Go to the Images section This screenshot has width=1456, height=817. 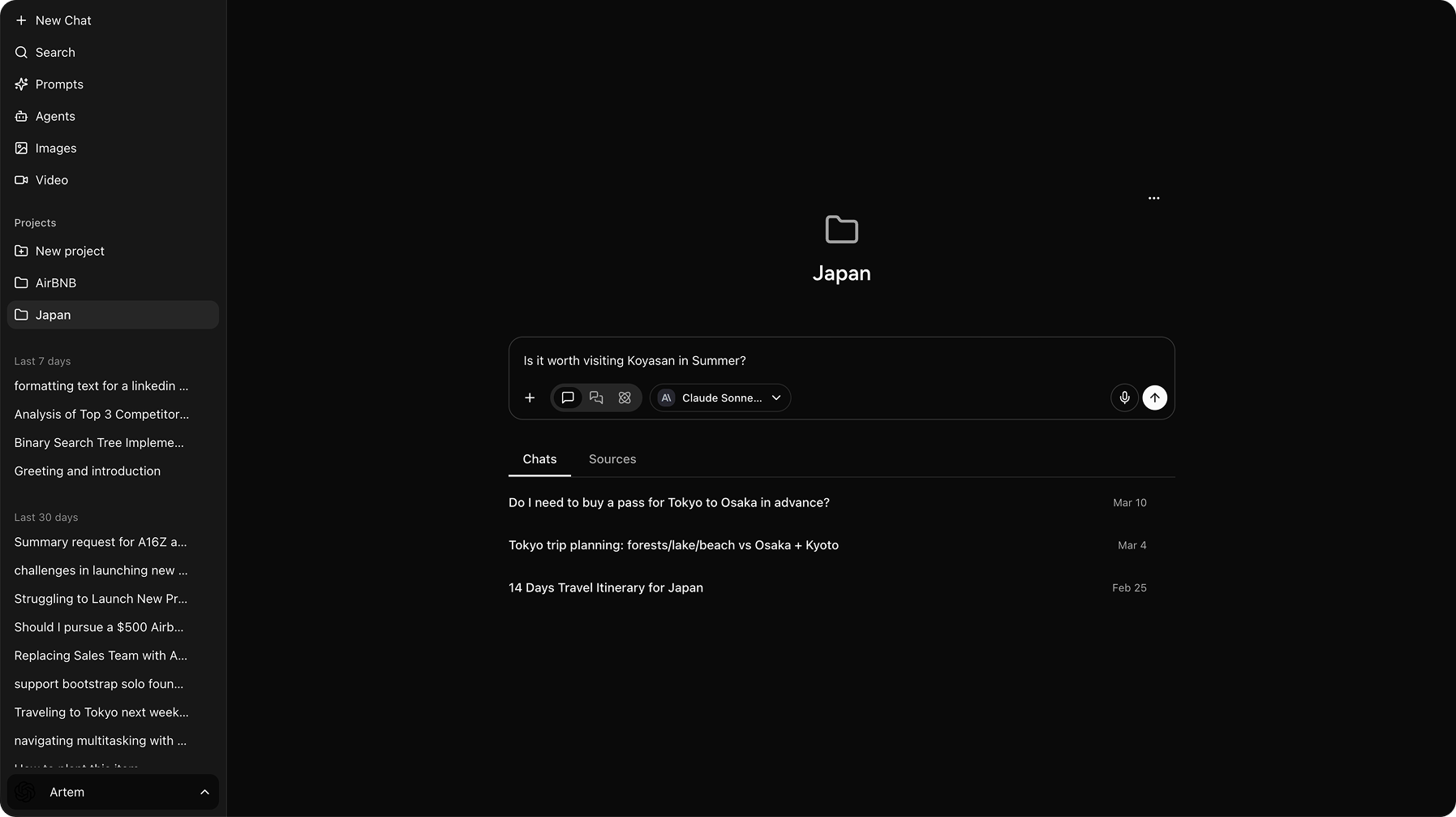(55, 148)
